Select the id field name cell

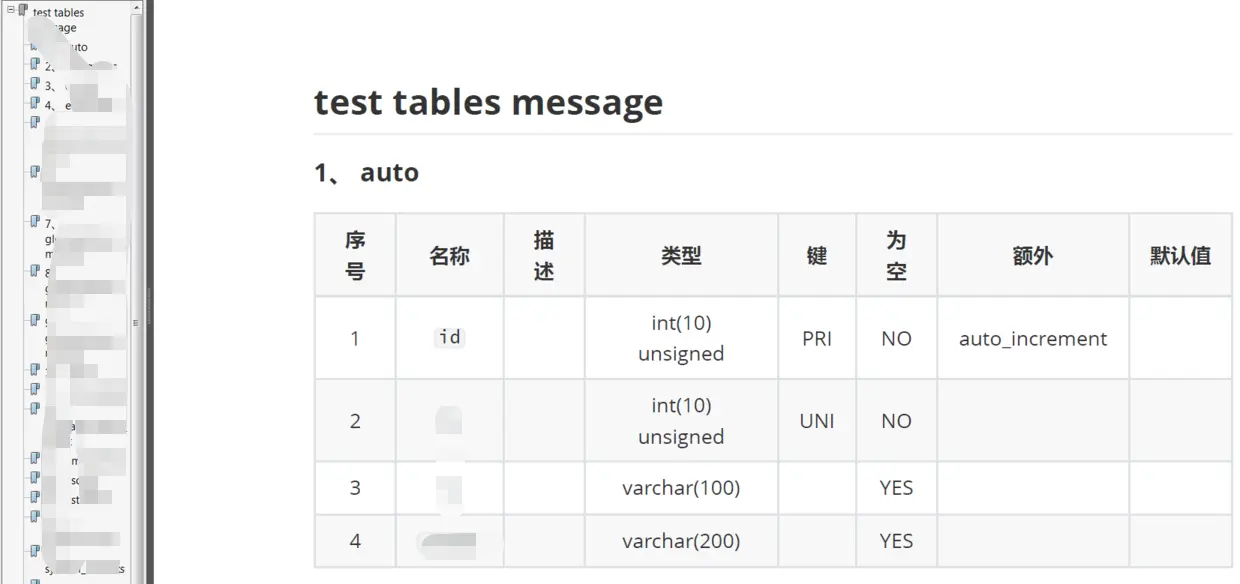(x=450, y=338)
